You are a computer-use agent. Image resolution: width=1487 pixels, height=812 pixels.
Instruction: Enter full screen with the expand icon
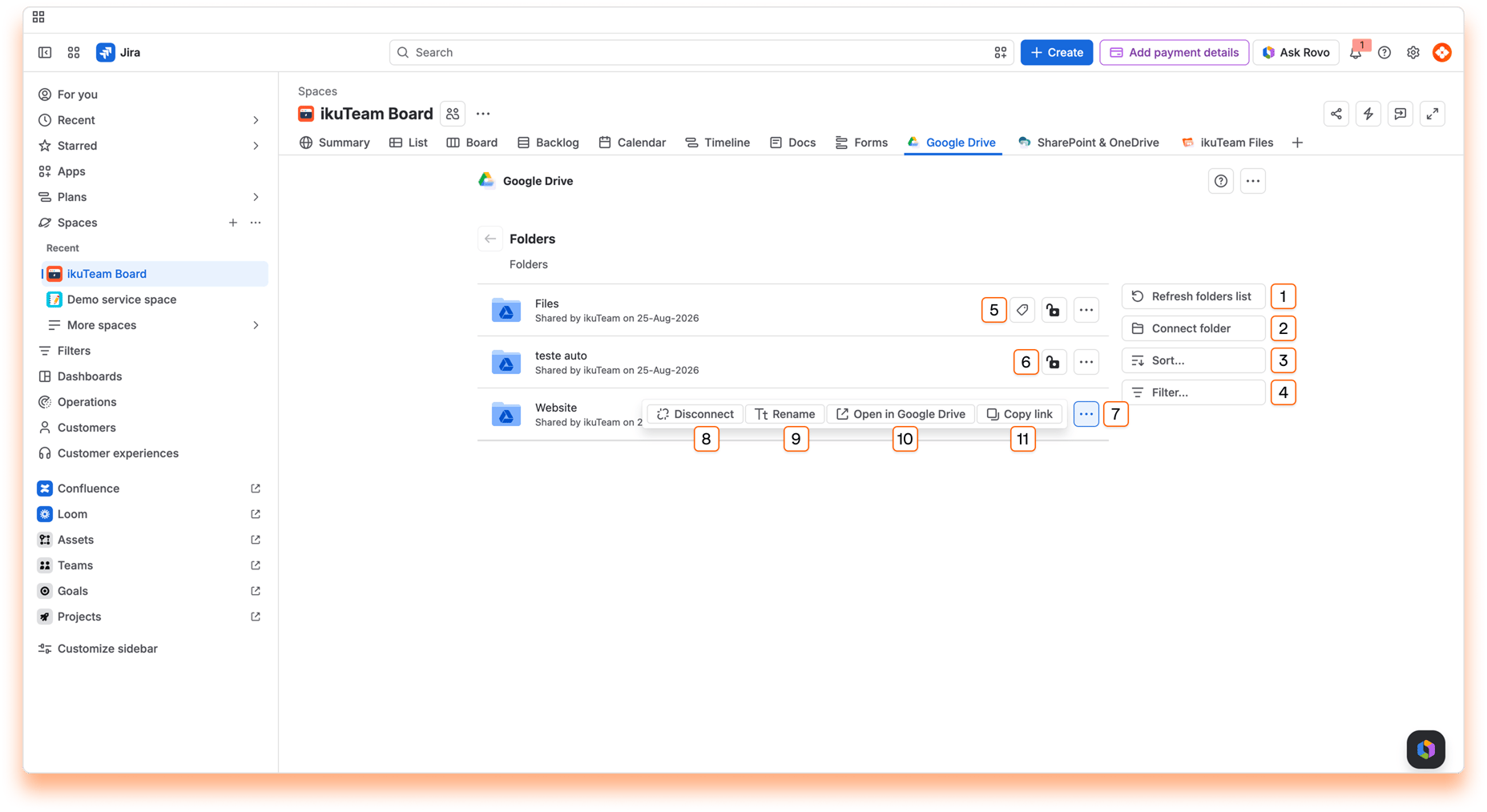[1433, 114]
